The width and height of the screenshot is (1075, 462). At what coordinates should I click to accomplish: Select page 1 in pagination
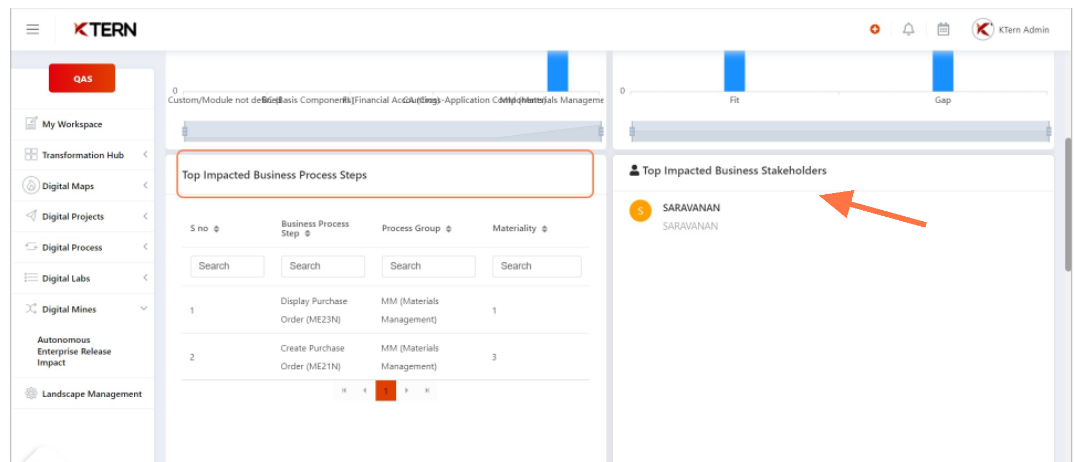click(386, 391)
